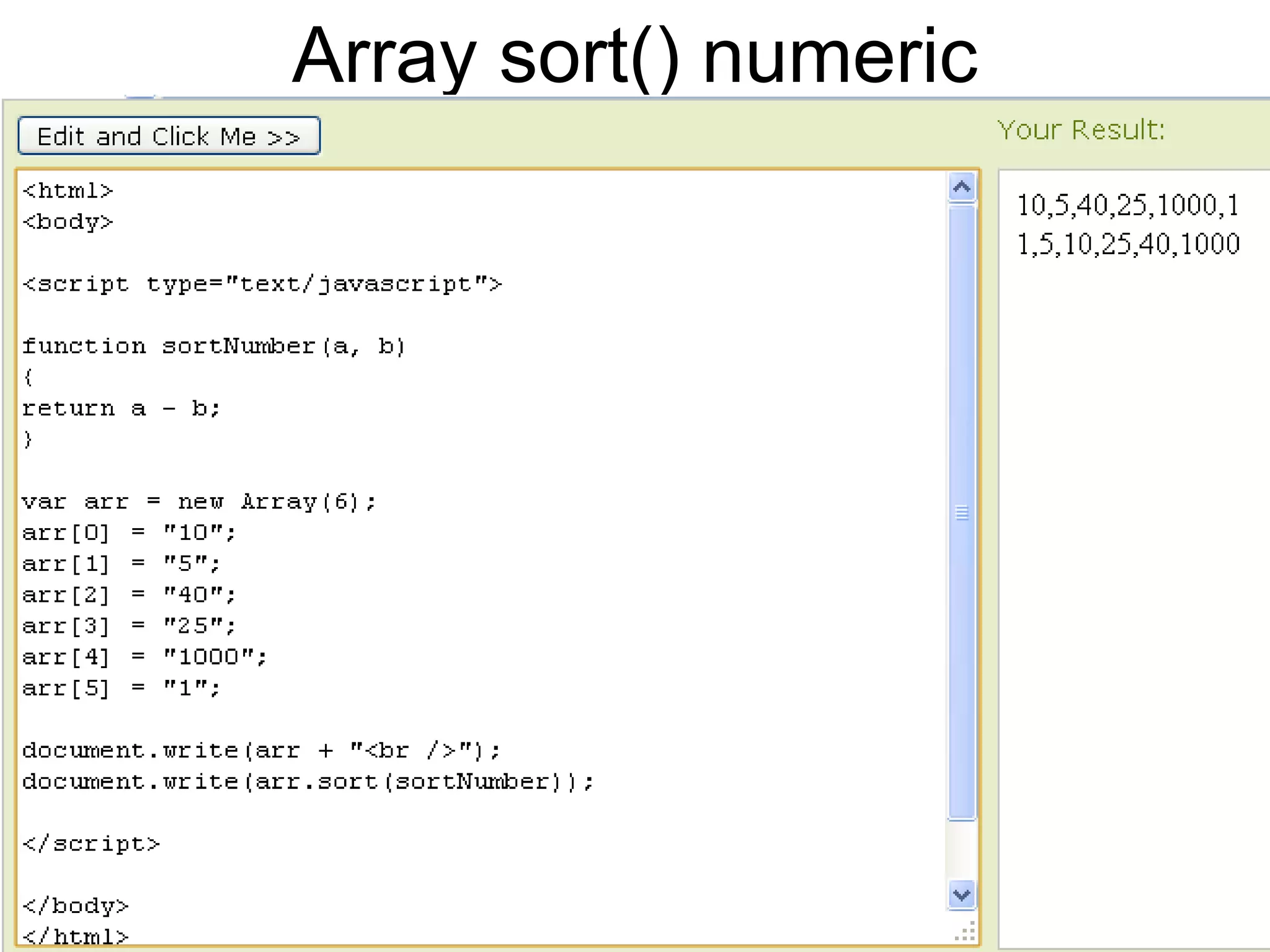Click the '<html>' opening tag line
Screen dimensions: 1270x952
[68, 190]
